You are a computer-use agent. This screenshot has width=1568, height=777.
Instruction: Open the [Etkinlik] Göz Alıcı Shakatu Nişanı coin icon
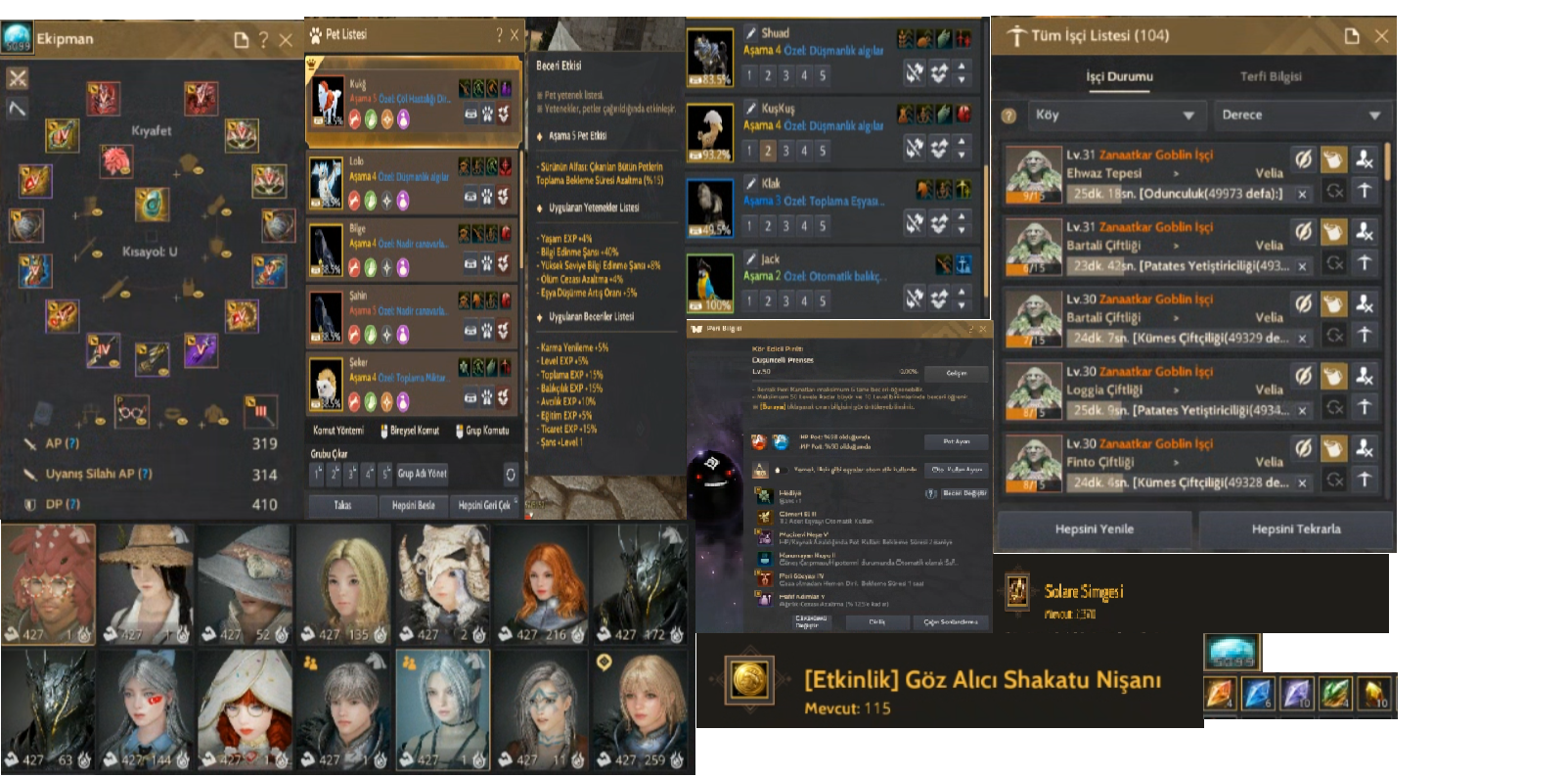[x=750, y=679]
